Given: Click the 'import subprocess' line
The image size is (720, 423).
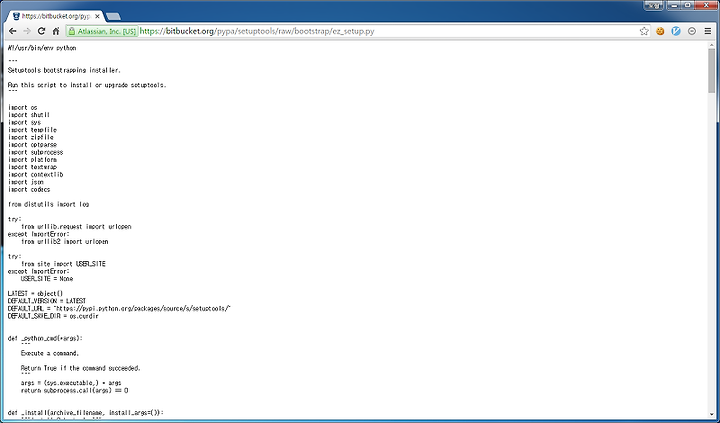Looking at the screenshot, I should click(35, 152).
